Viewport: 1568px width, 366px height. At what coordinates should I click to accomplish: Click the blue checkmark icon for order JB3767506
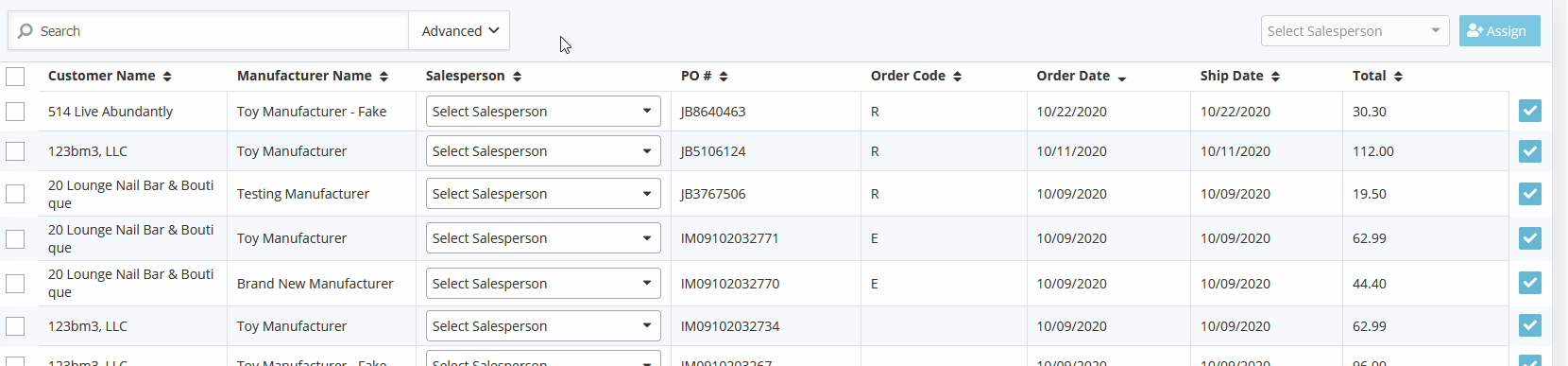[x=1530, y=194]
